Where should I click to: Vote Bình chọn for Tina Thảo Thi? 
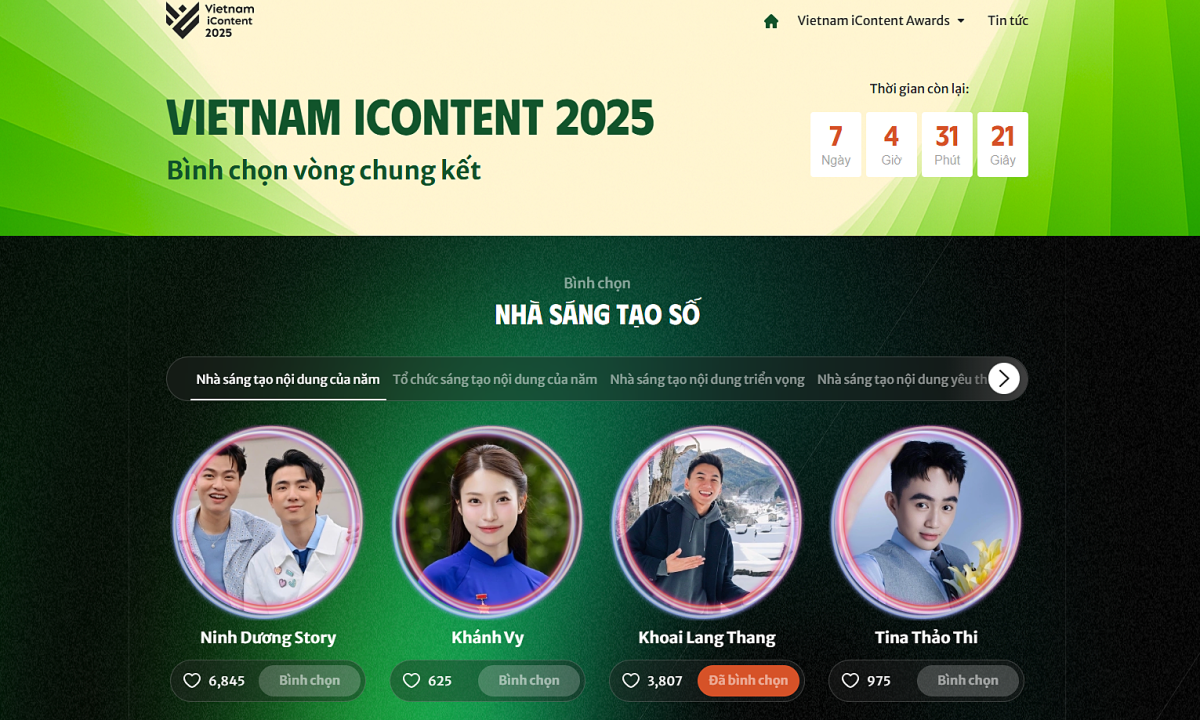[x=968, y=681]
